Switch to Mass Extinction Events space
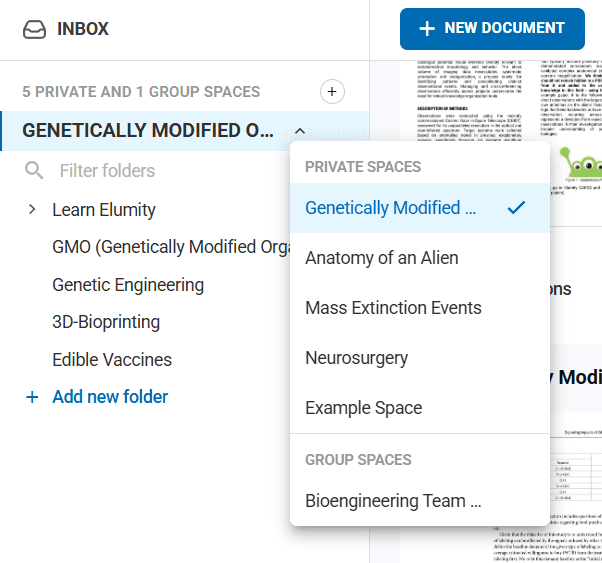Image resolution: width=602 pixels, height=563 pixels. pos(393,308)
